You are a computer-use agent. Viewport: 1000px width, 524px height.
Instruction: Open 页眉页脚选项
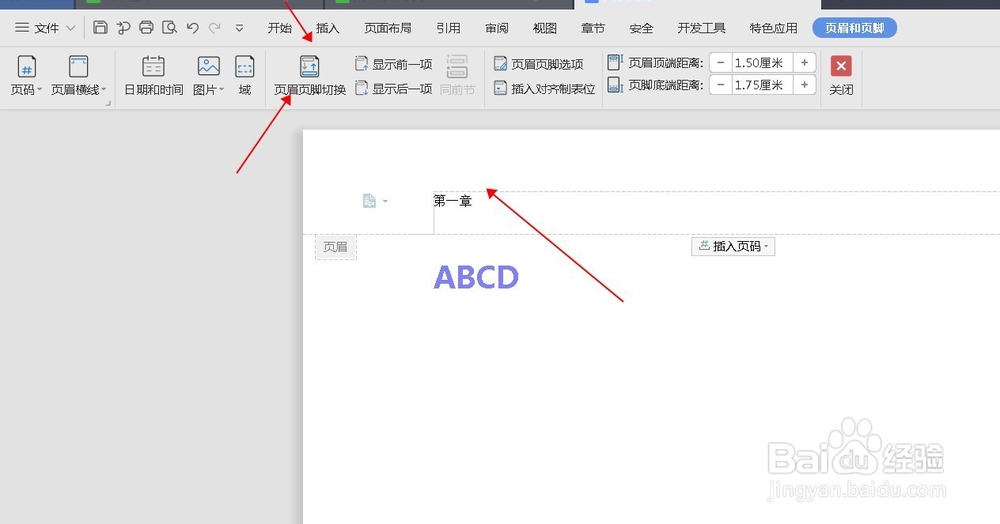point(539,64)
